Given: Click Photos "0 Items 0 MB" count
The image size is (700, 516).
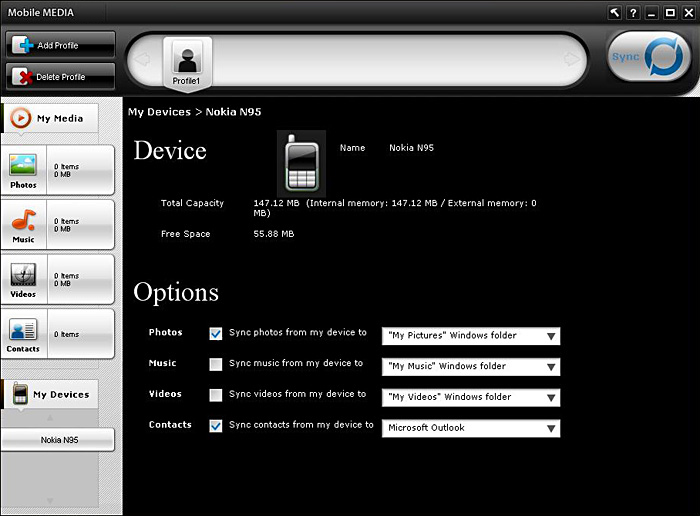Looking at the screenshot, I should pyautogui.click(x=66, y=170).
